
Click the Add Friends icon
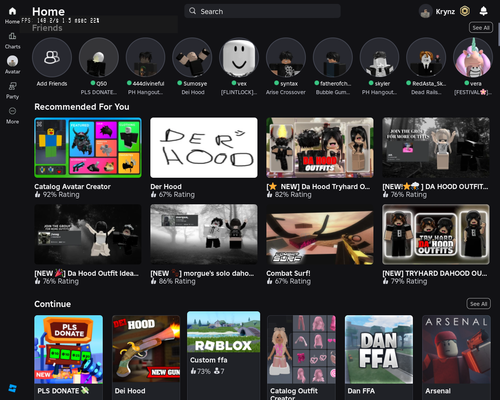click(52, 57)
